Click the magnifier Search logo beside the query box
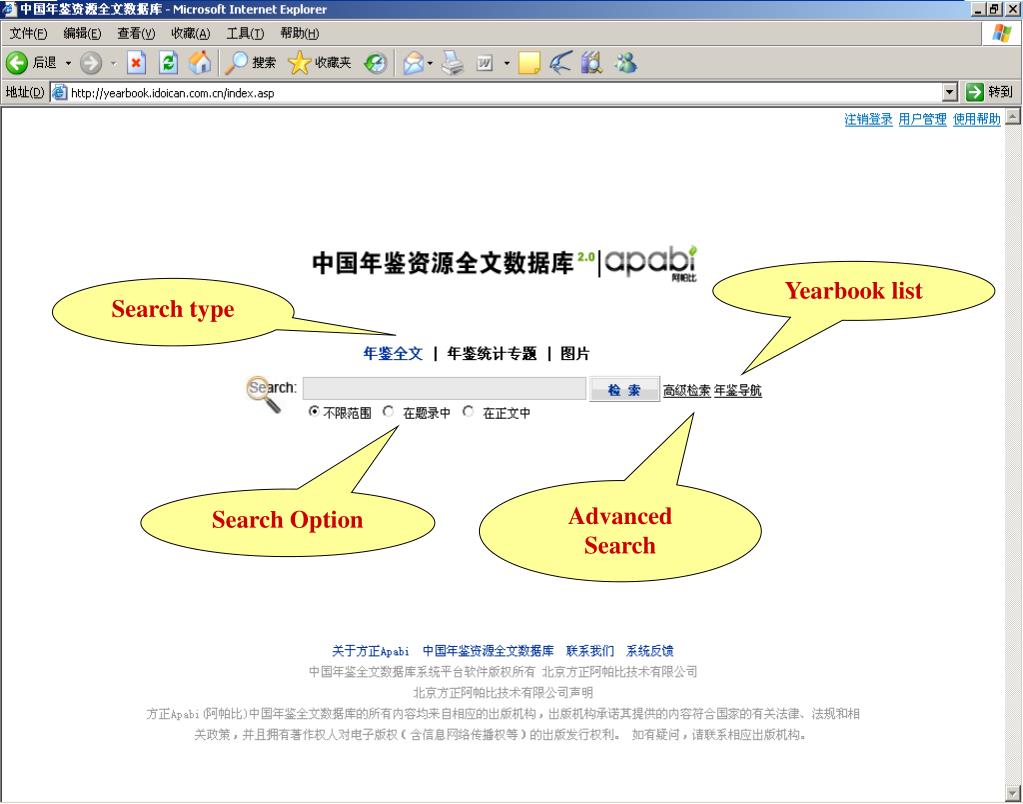Screen dimensions: 1023x804 point(264,394)
